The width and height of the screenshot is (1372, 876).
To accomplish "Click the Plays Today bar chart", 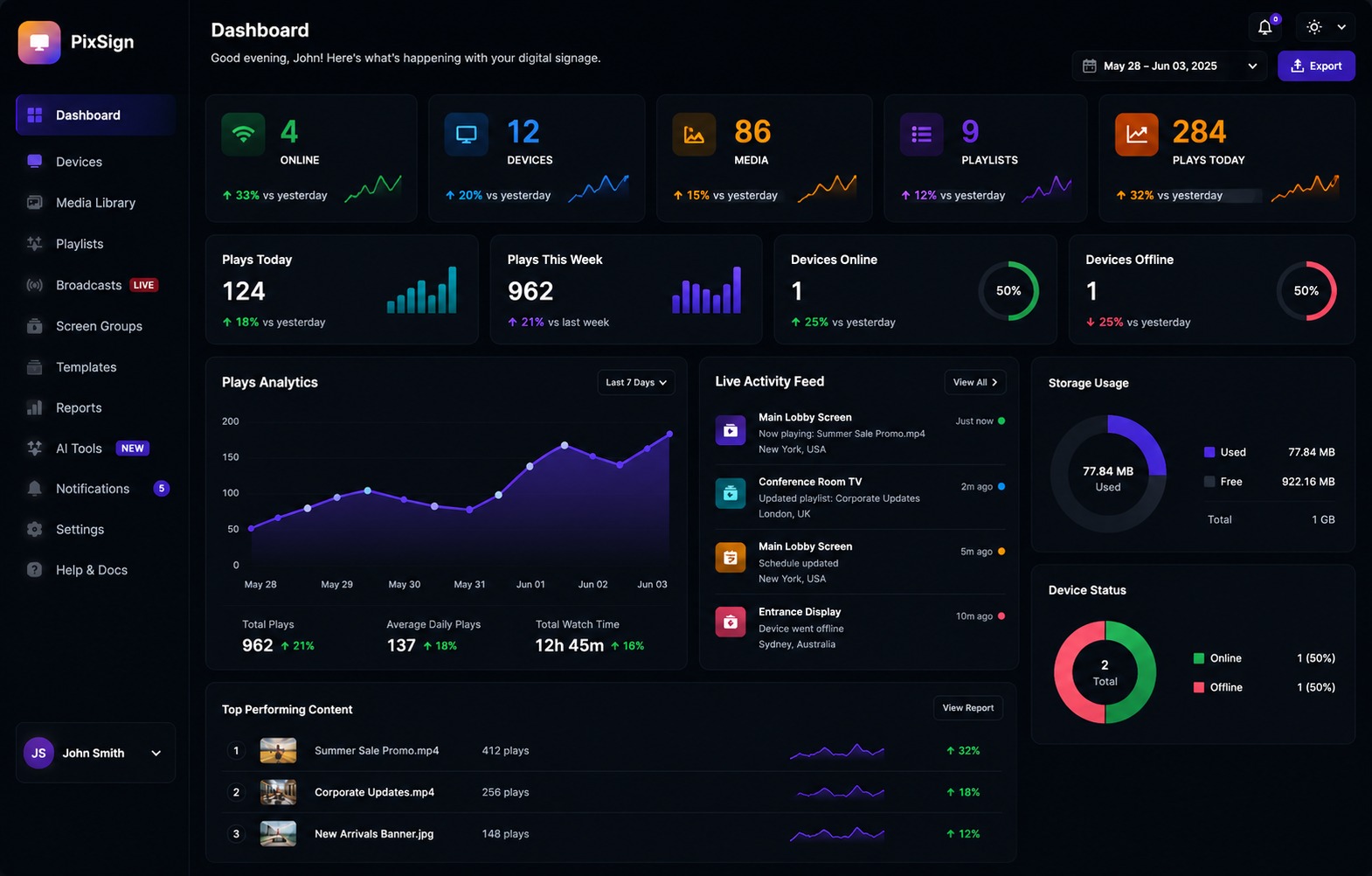I will (422, 290).
